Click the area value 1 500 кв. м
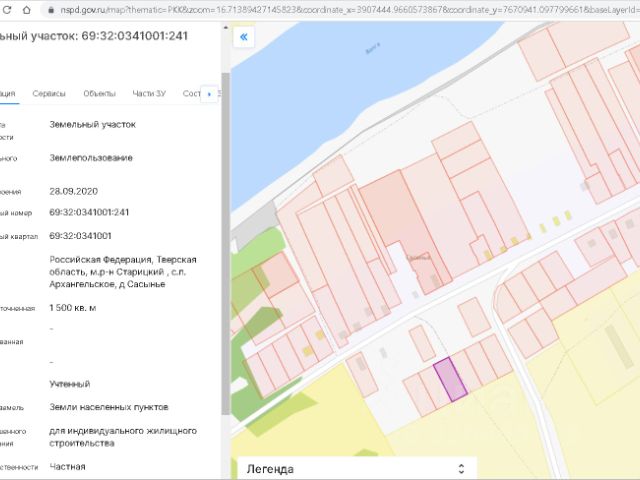Image resolution: width=640 pixels, height=480 pixels. pyautogui.click(x=73, y=308)
